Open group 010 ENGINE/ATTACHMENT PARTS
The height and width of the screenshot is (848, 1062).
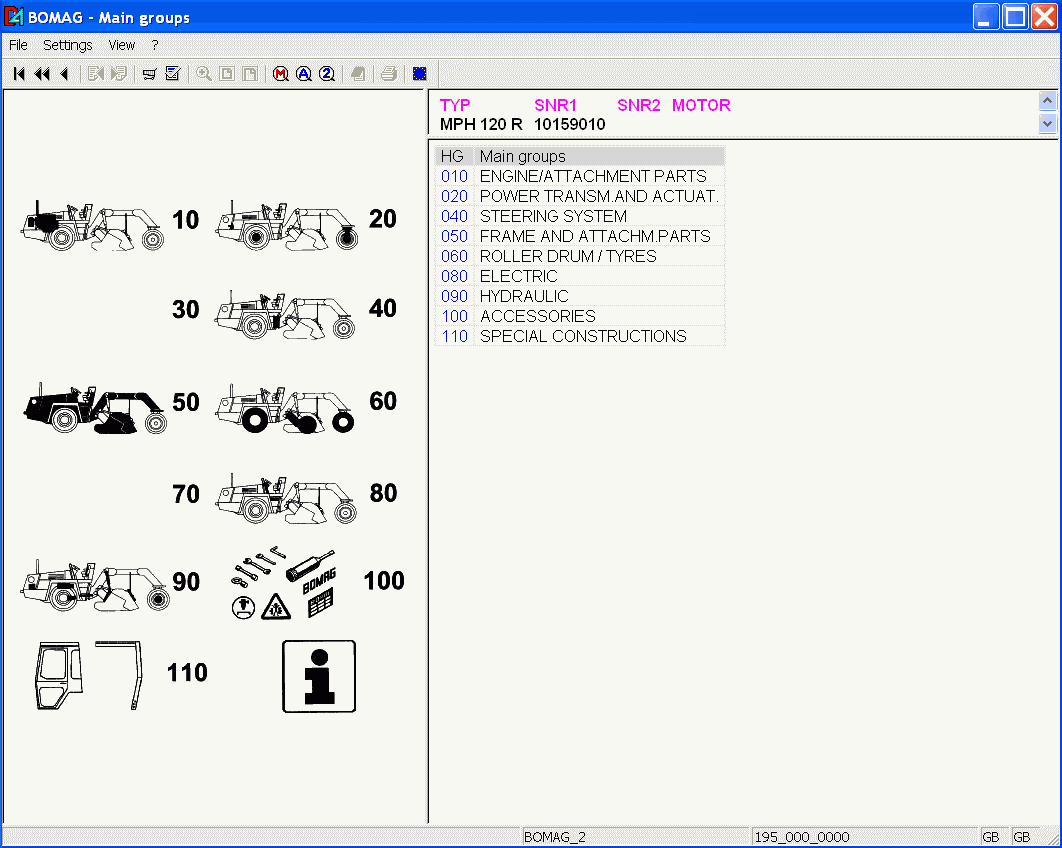pos(580,176)
